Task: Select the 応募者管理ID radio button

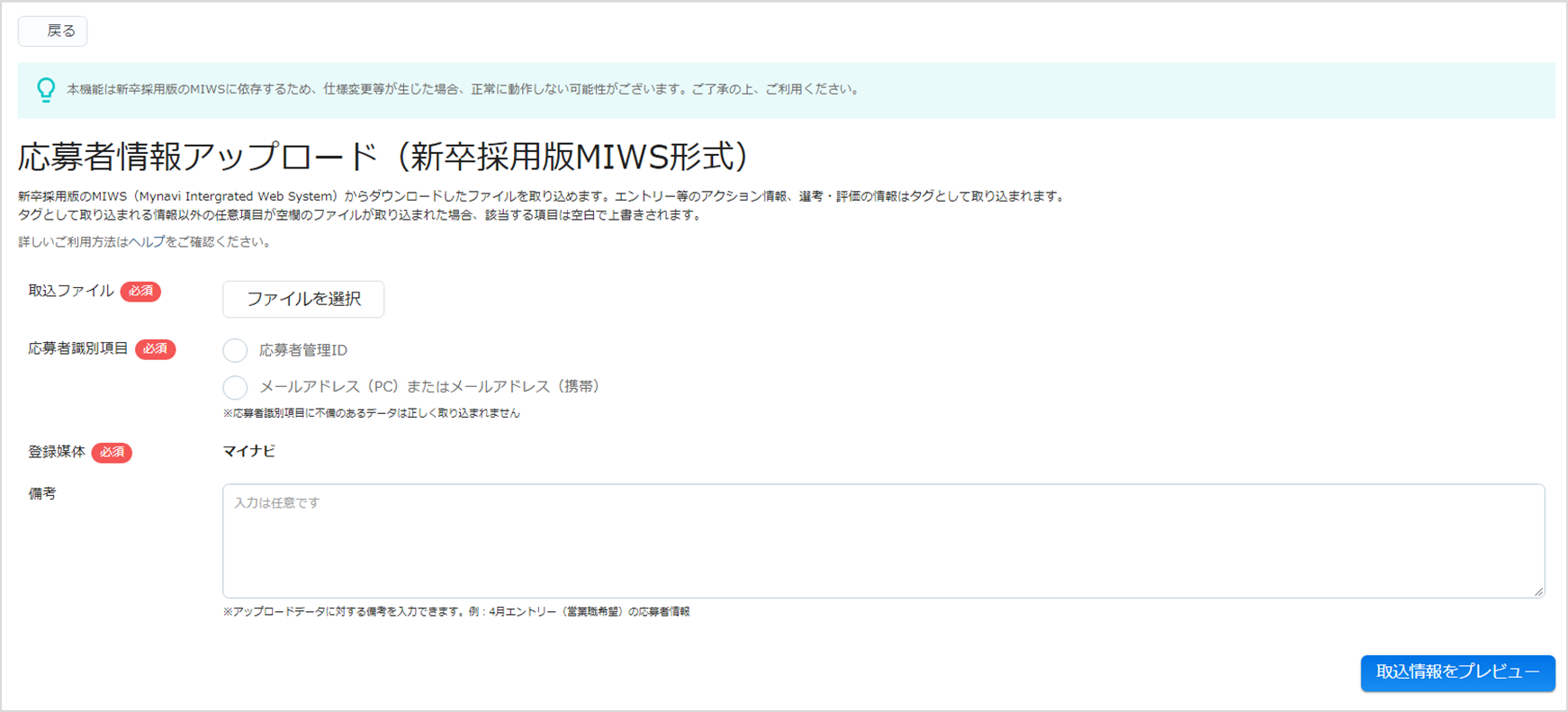Action: (235, 350)
